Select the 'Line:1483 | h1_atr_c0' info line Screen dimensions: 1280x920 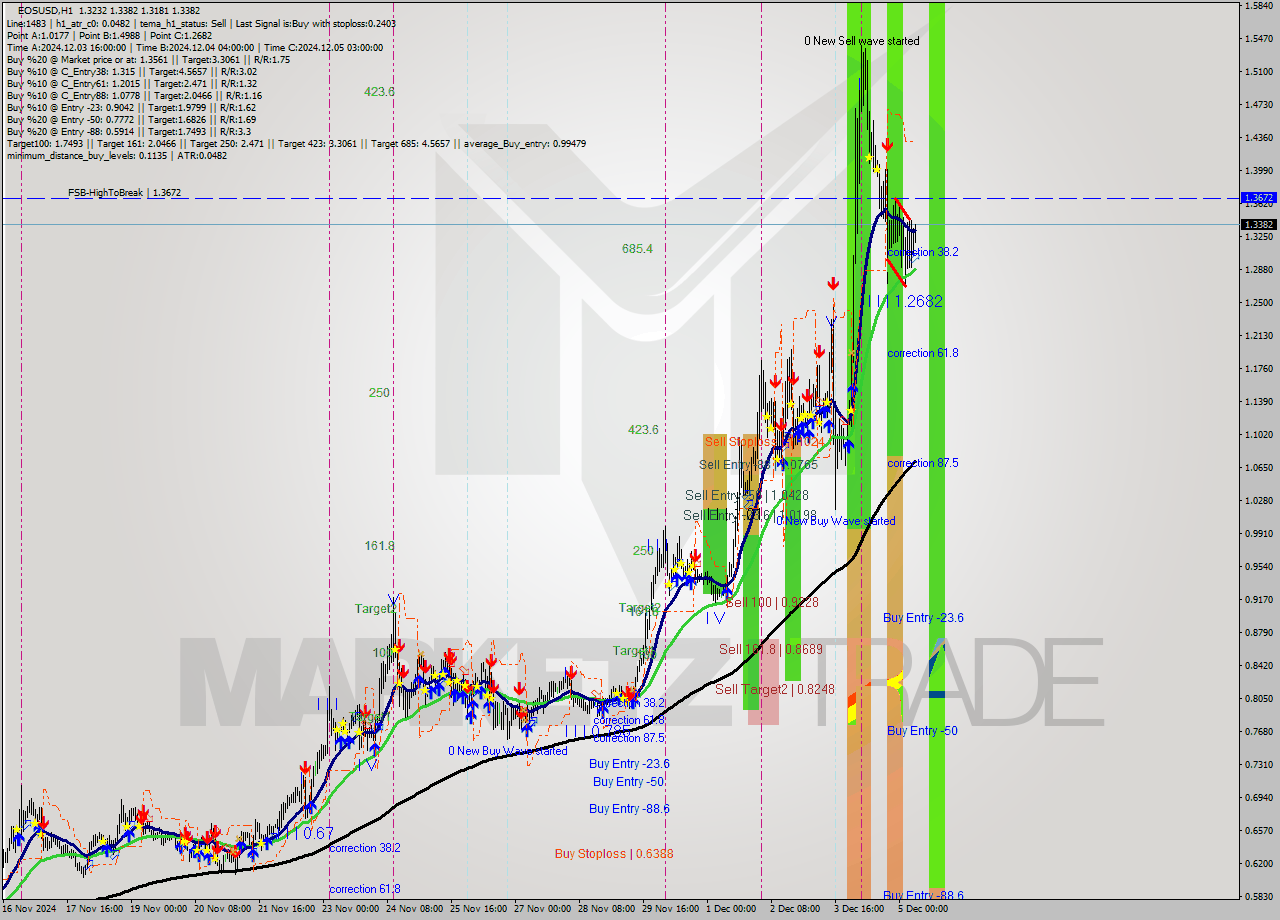tap(200, 23)
